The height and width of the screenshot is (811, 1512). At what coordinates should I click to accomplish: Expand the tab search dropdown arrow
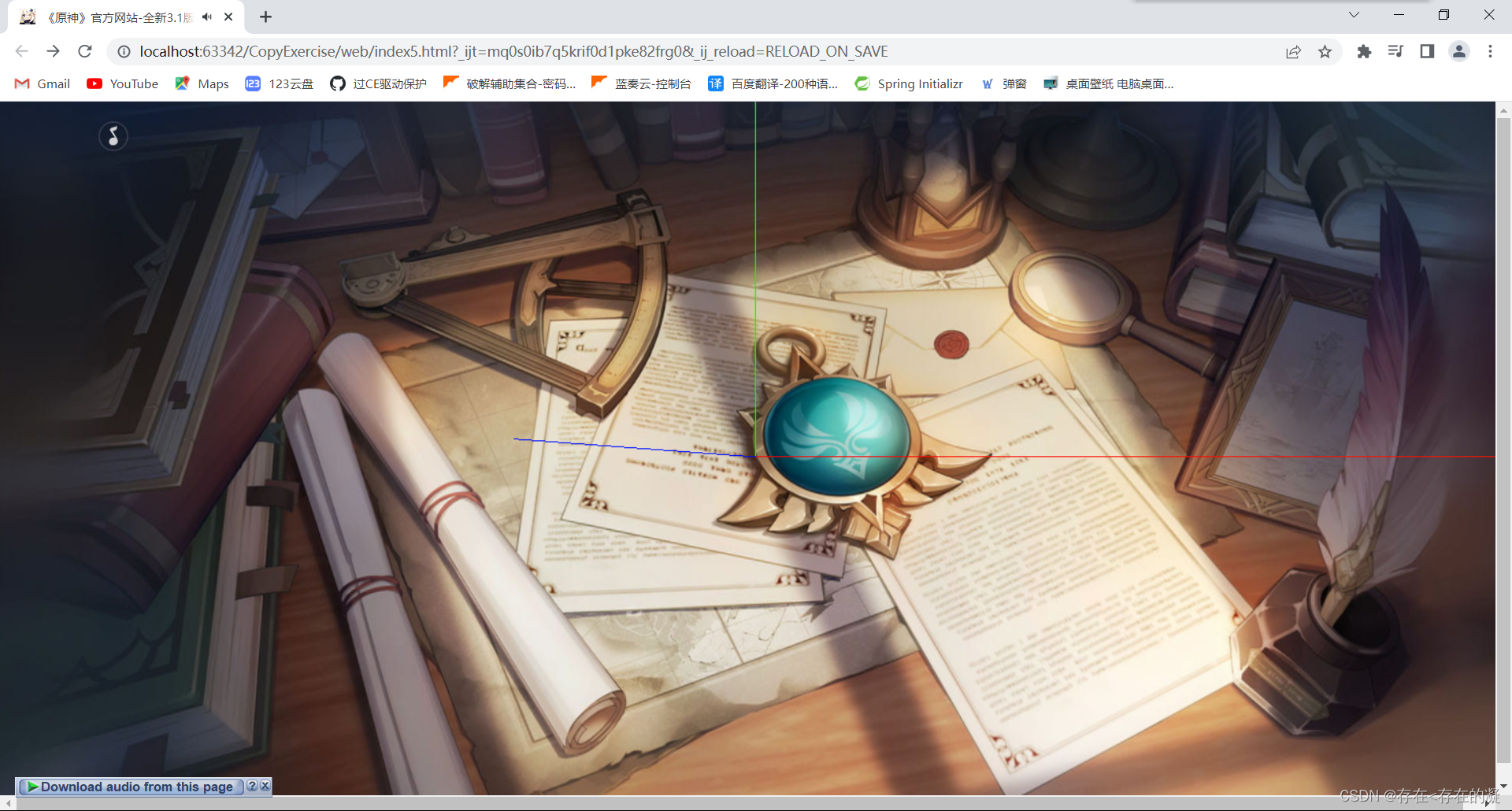pos(1354,15)
